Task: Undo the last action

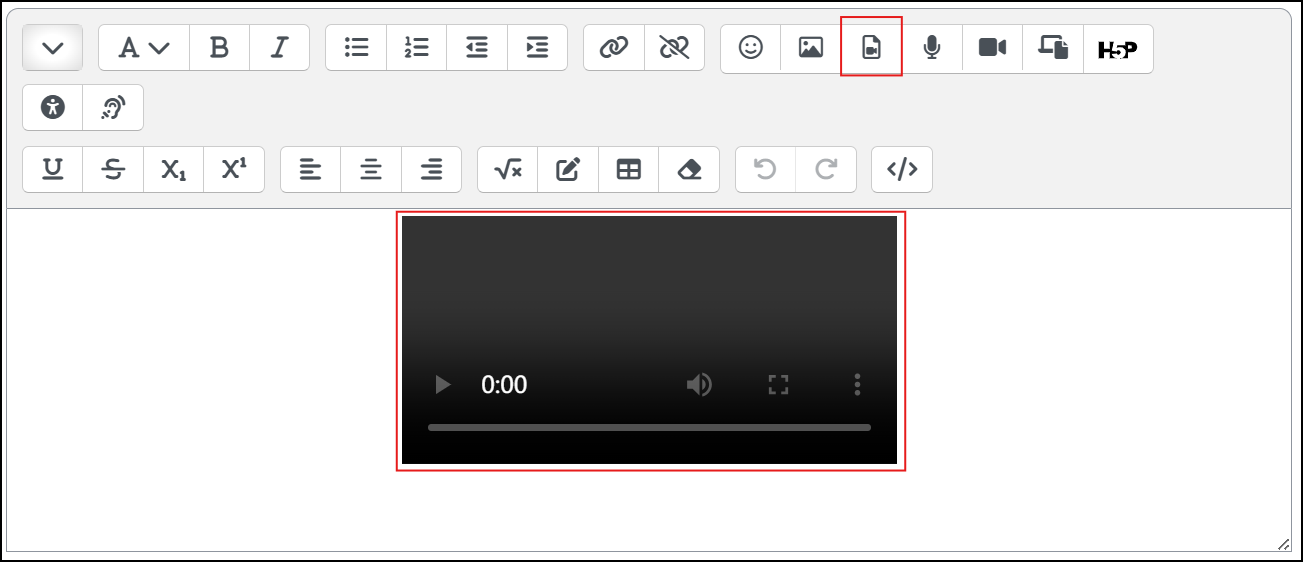Action: 766,170
